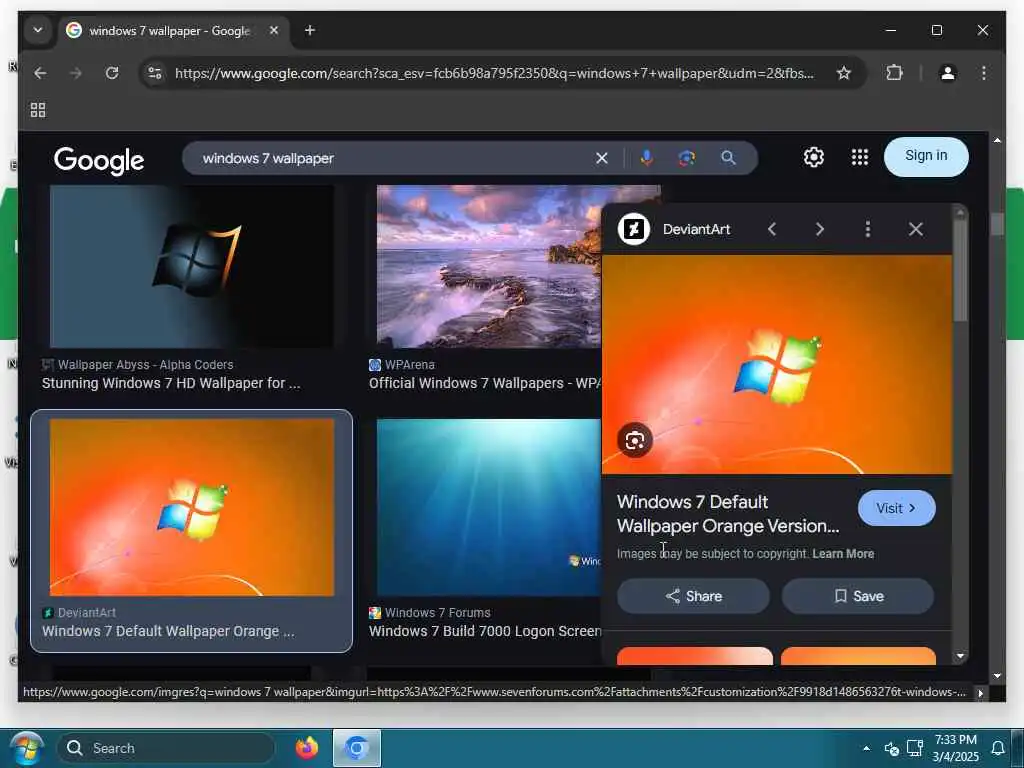Click the page scrollbar thumb

pos(997,224)
